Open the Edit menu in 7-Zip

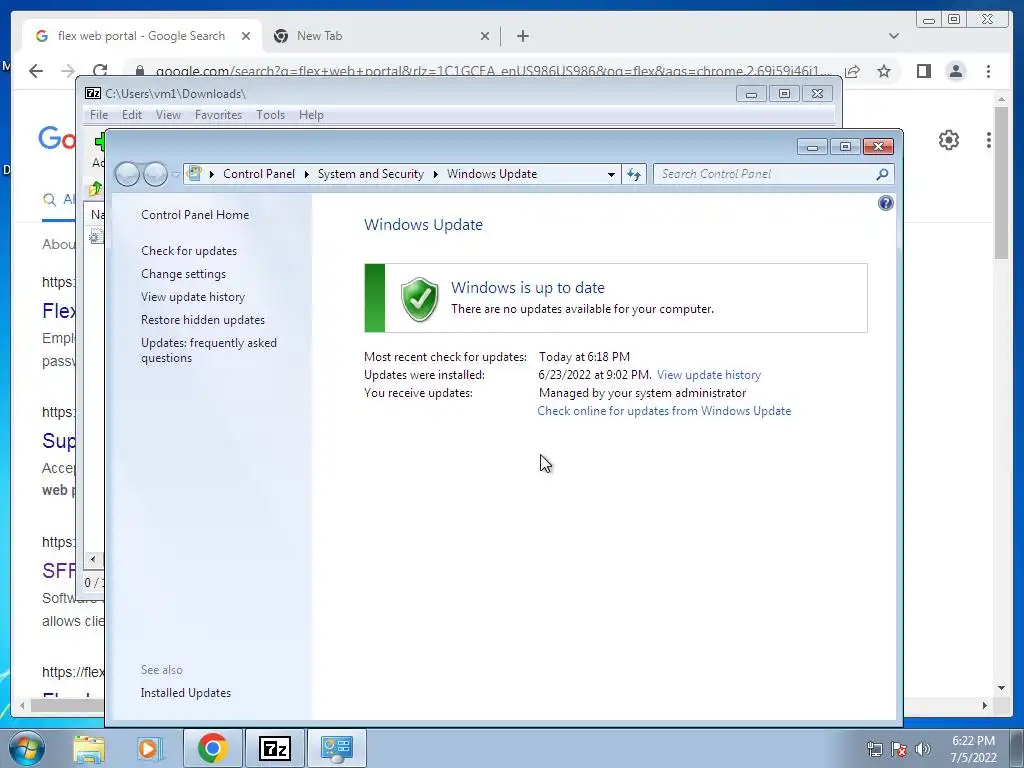[x=131, y=115]
